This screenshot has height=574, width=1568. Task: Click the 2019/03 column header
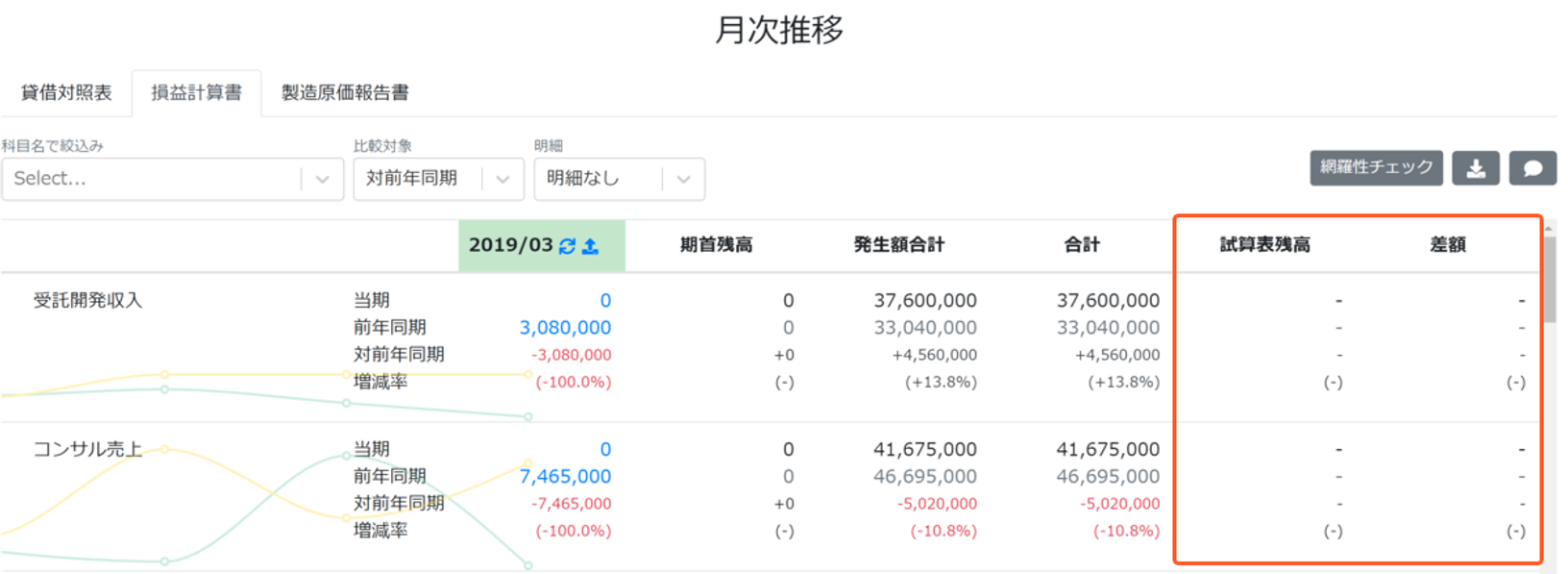coord(542,246)
